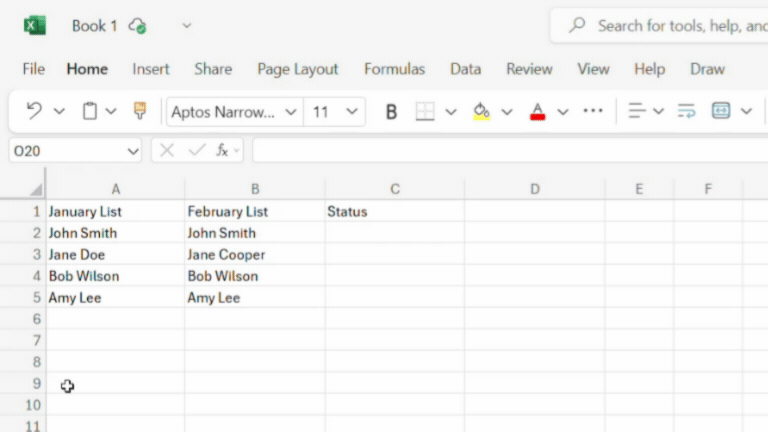Open the File menu
The height and width of the screenshot is (432, 768).
point(33,69)
